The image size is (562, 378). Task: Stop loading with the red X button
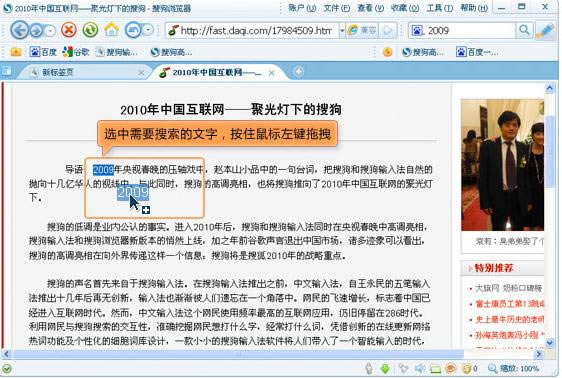click(x=69, y=30)
